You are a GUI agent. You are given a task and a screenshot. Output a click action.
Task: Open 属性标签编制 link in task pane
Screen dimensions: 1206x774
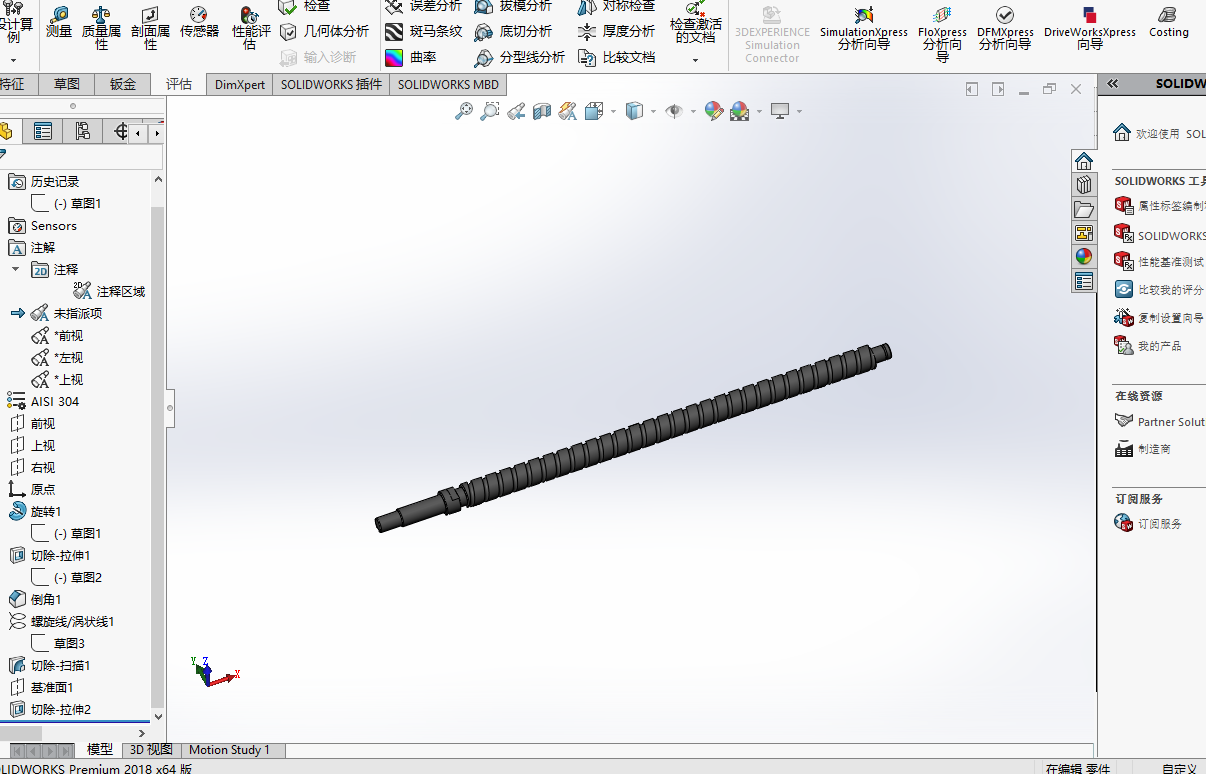[x=1160, y=206]
